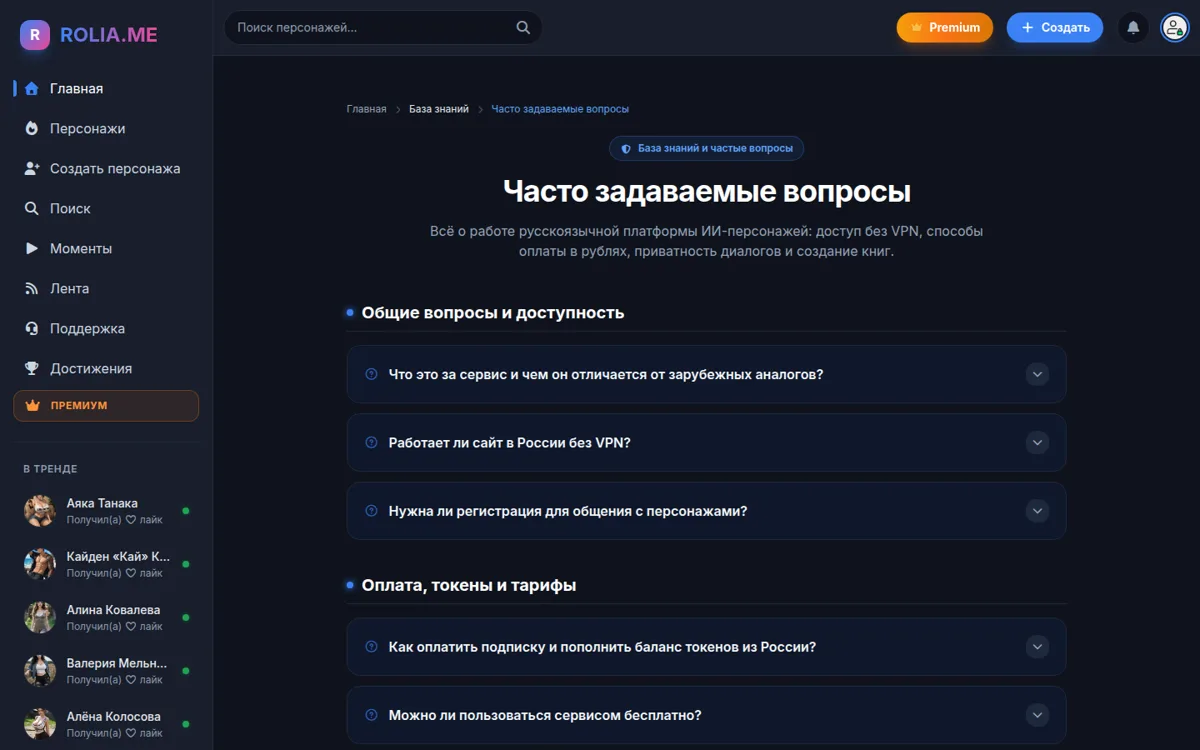Image resolution: width=1200 pixels, height=750 pixels.
Task: Open Персонажи in the sidebar
Action: 106,128
